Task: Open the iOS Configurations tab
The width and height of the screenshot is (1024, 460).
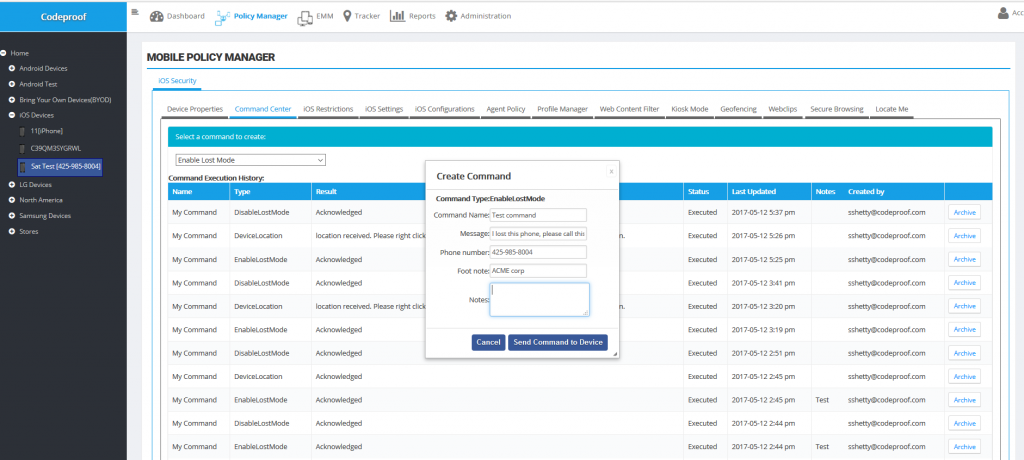Action: click(x=445, y=109)
